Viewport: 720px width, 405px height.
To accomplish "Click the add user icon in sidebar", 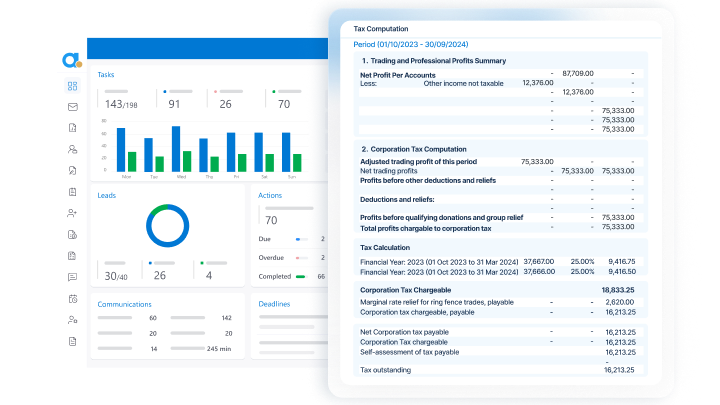I will tap(72, 213).
